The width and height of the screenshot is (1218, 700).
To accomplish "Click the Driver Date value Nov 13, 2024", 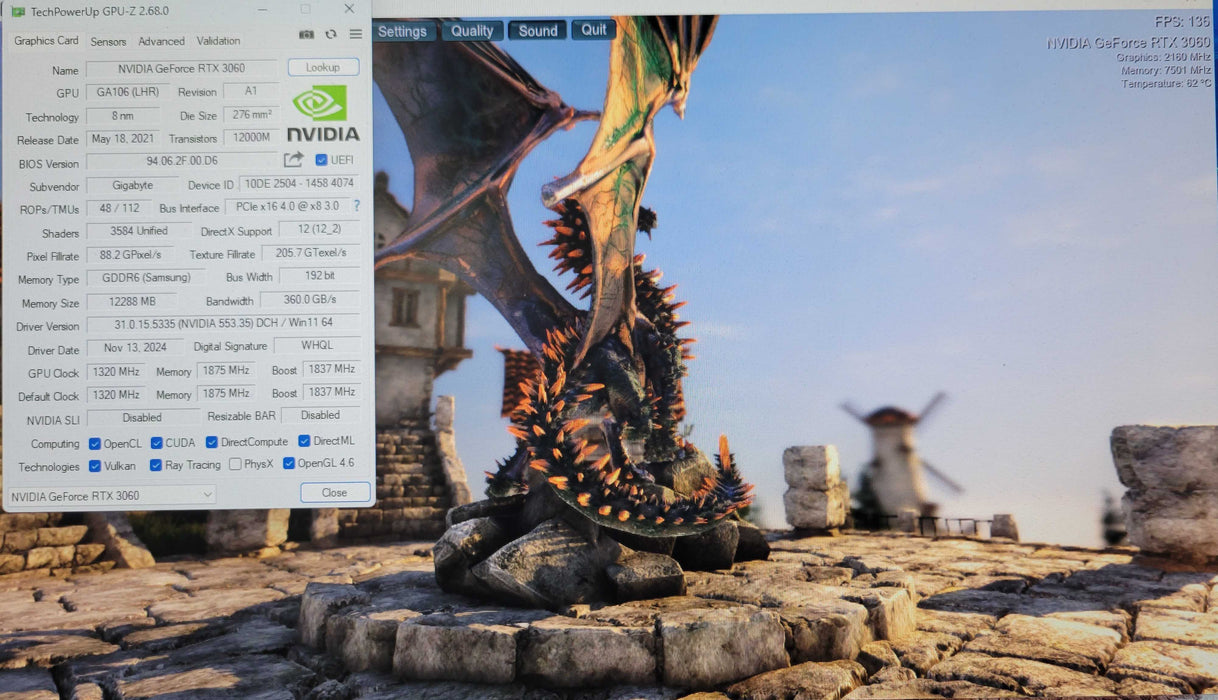I will click(x=136, y=348).
